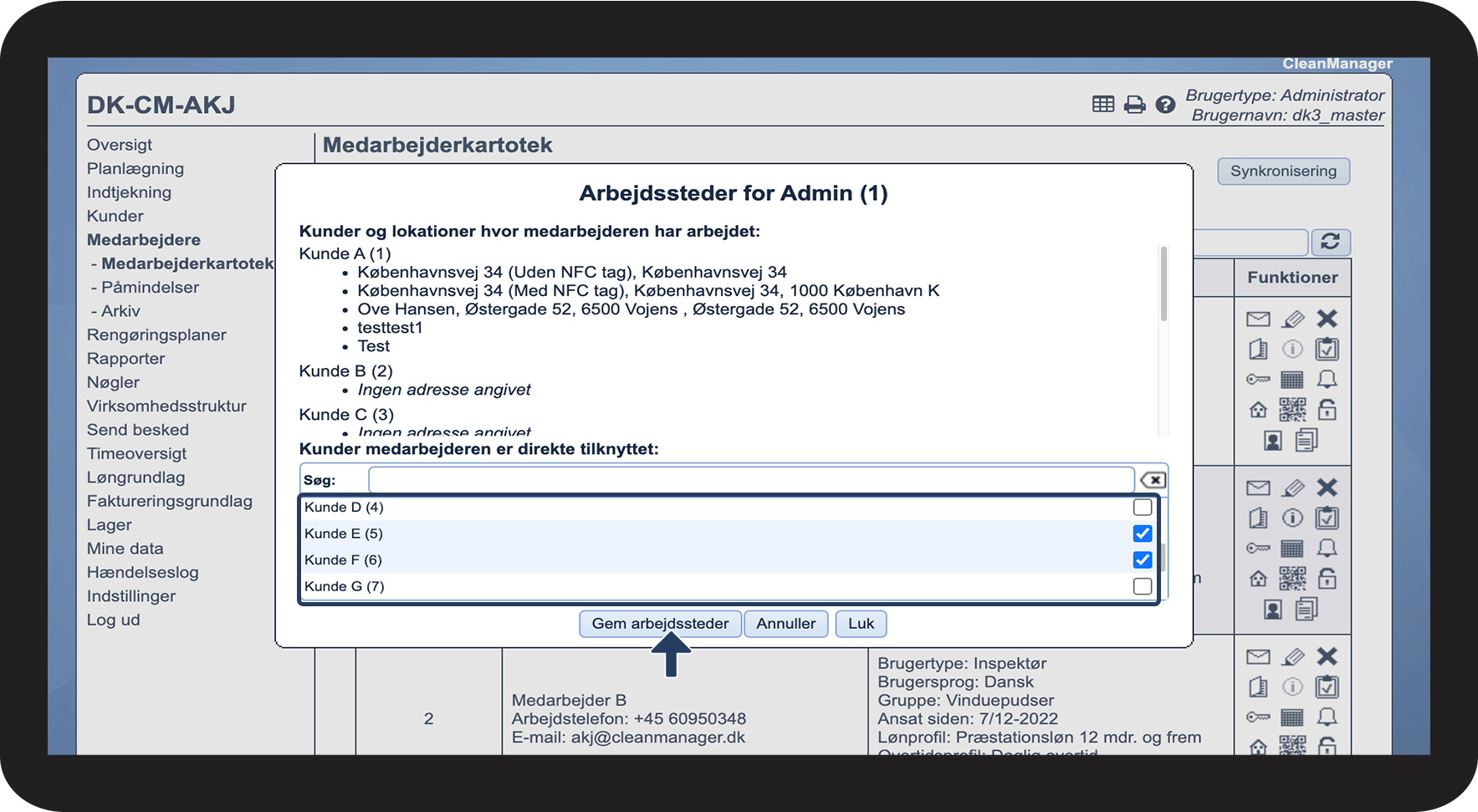Go to Kunder in the left menu
Viewport: 1478px width, 812px height.
115,216
